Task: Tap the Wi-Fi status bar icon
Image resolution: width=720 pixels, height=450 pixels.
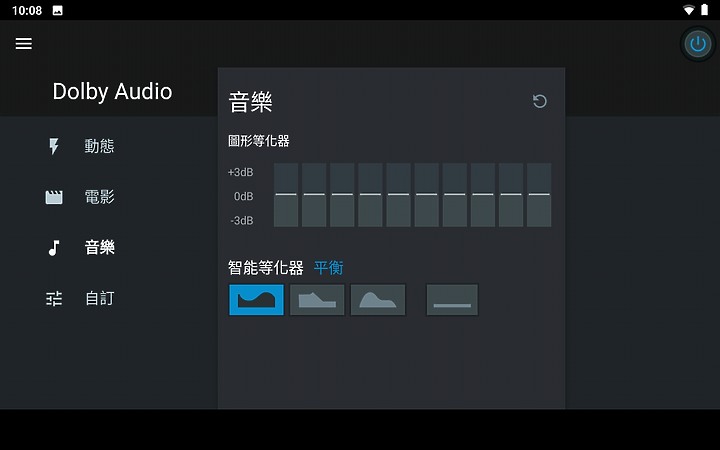Action: [689, 10]
